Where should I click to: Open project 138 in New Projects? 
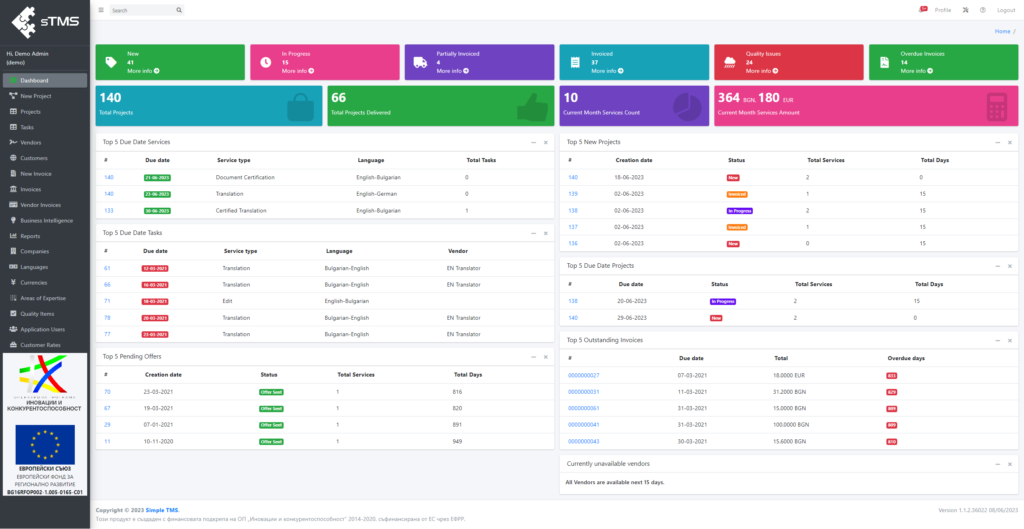pyautogui.click(x=573, y=210)
